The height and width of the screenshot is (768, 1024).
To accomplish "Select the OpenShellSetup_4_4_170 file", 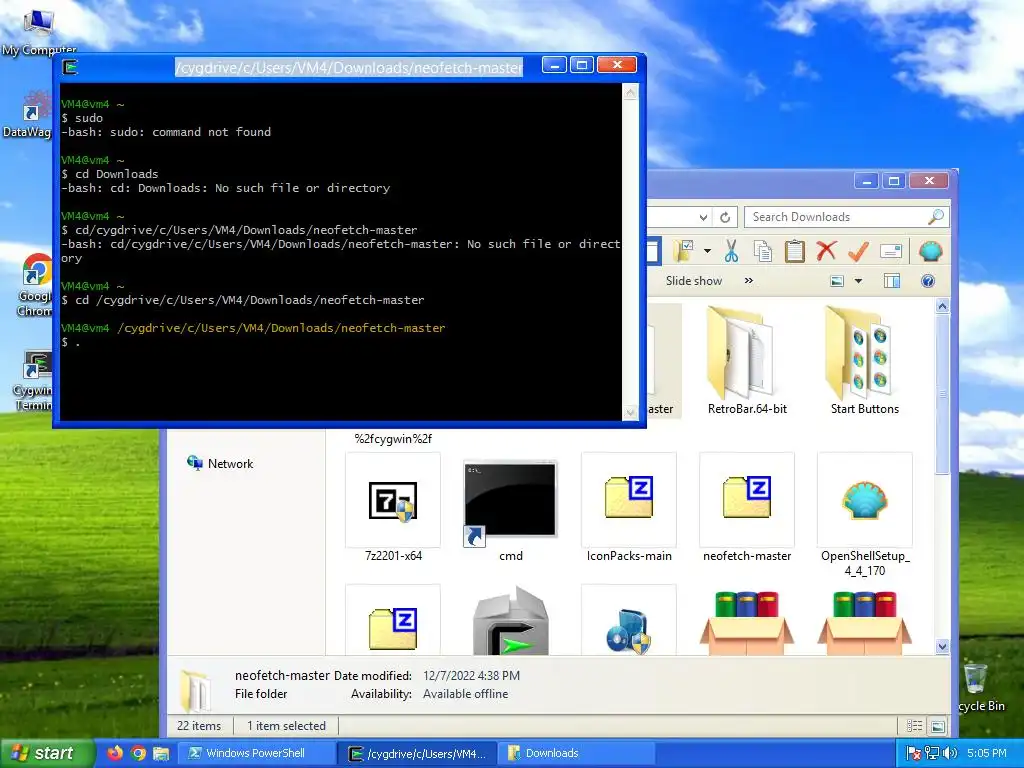I will 865,516.
